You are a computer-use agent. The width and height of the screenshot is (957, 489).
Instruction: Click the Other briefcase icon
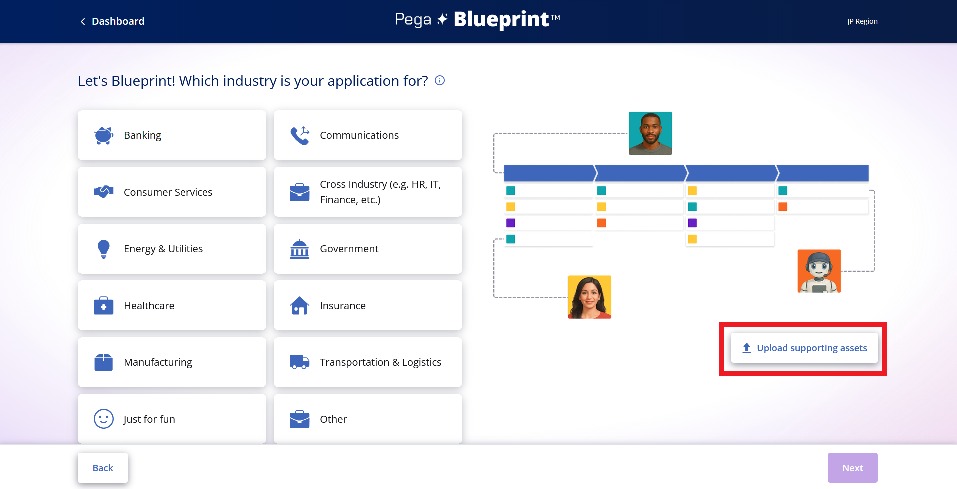[x=300, y=419]
